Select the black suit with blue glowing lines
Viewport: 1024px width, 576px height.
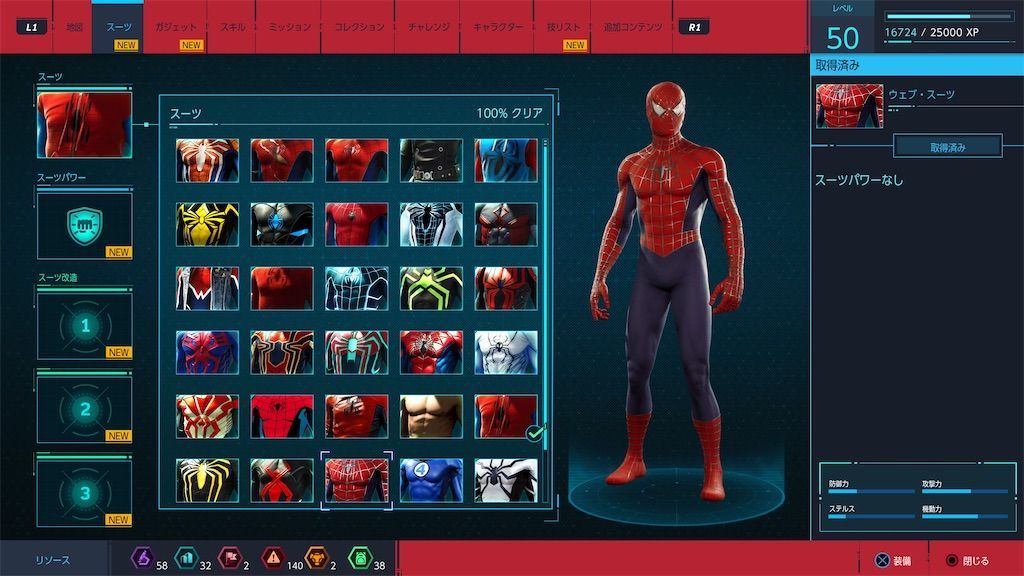click(x=281, y=224)
